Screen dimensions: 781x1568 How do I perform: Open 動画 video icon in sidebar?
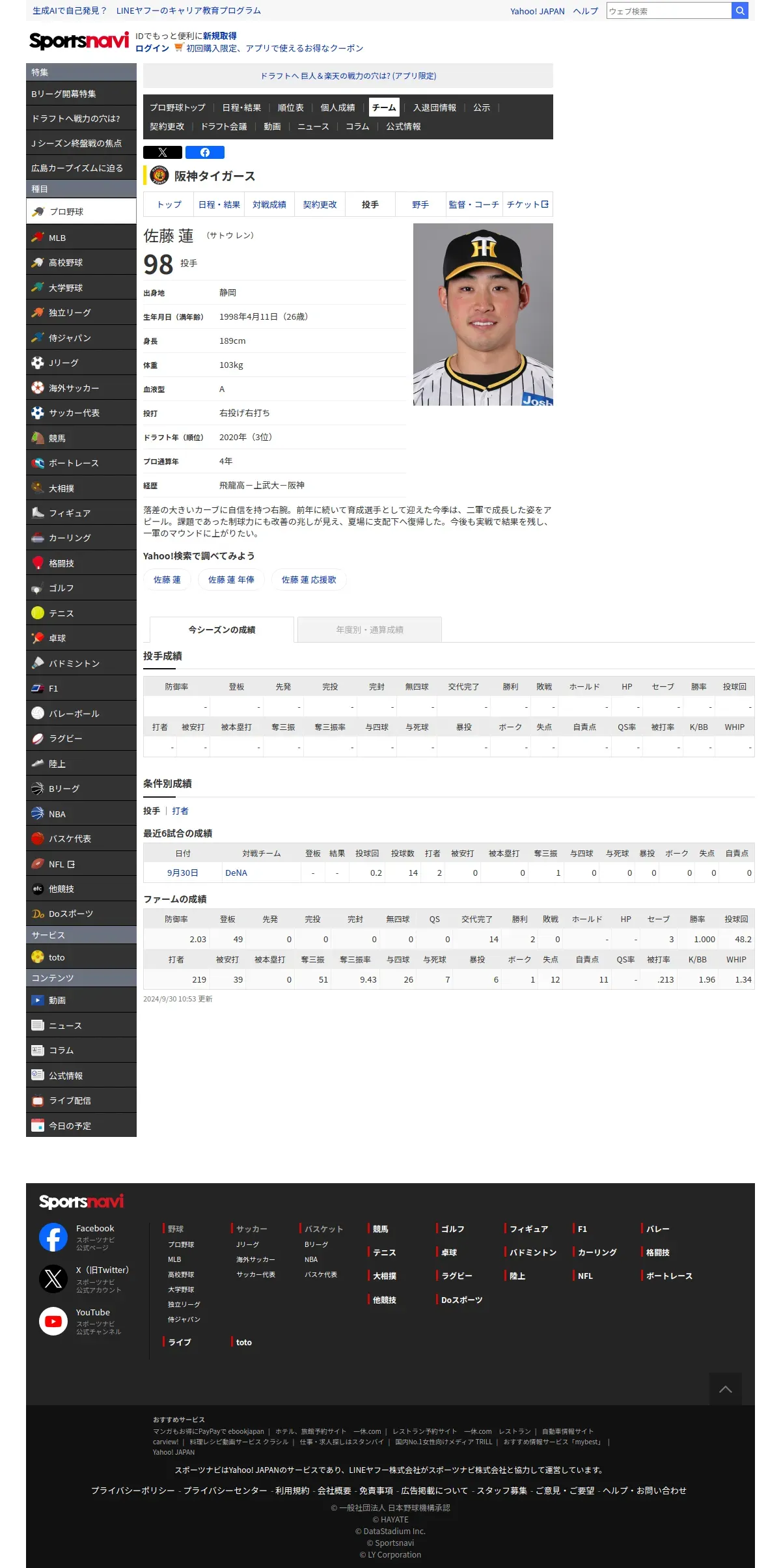38,1000
